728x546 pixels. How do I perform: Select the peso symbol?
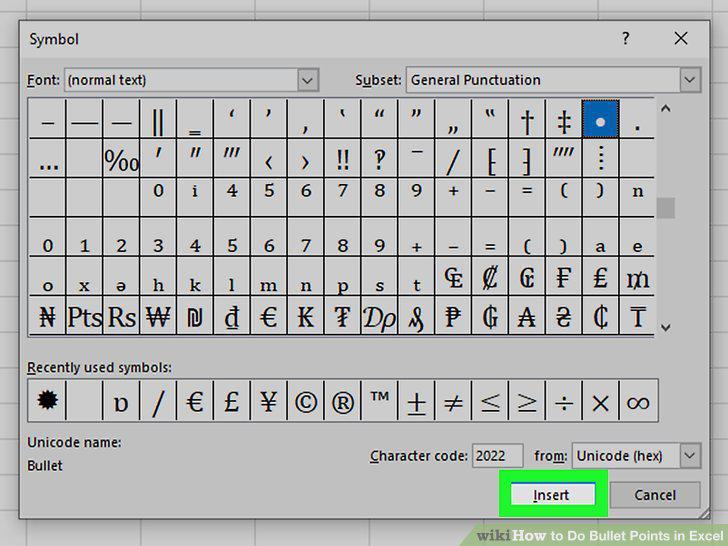(453, 317)
